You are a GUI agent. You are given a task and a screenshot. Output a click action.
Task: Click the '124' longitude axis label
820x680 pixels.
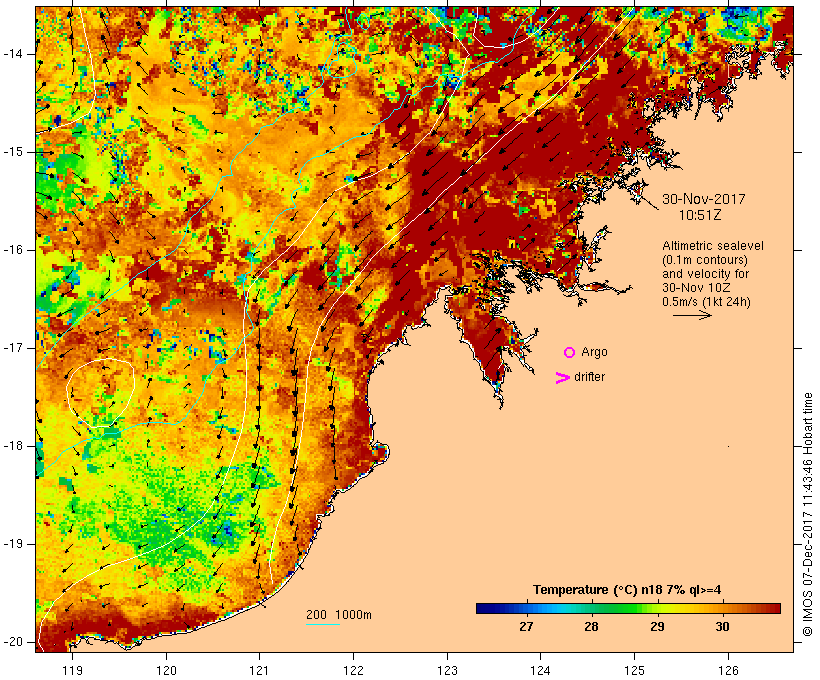coord(540,670)
